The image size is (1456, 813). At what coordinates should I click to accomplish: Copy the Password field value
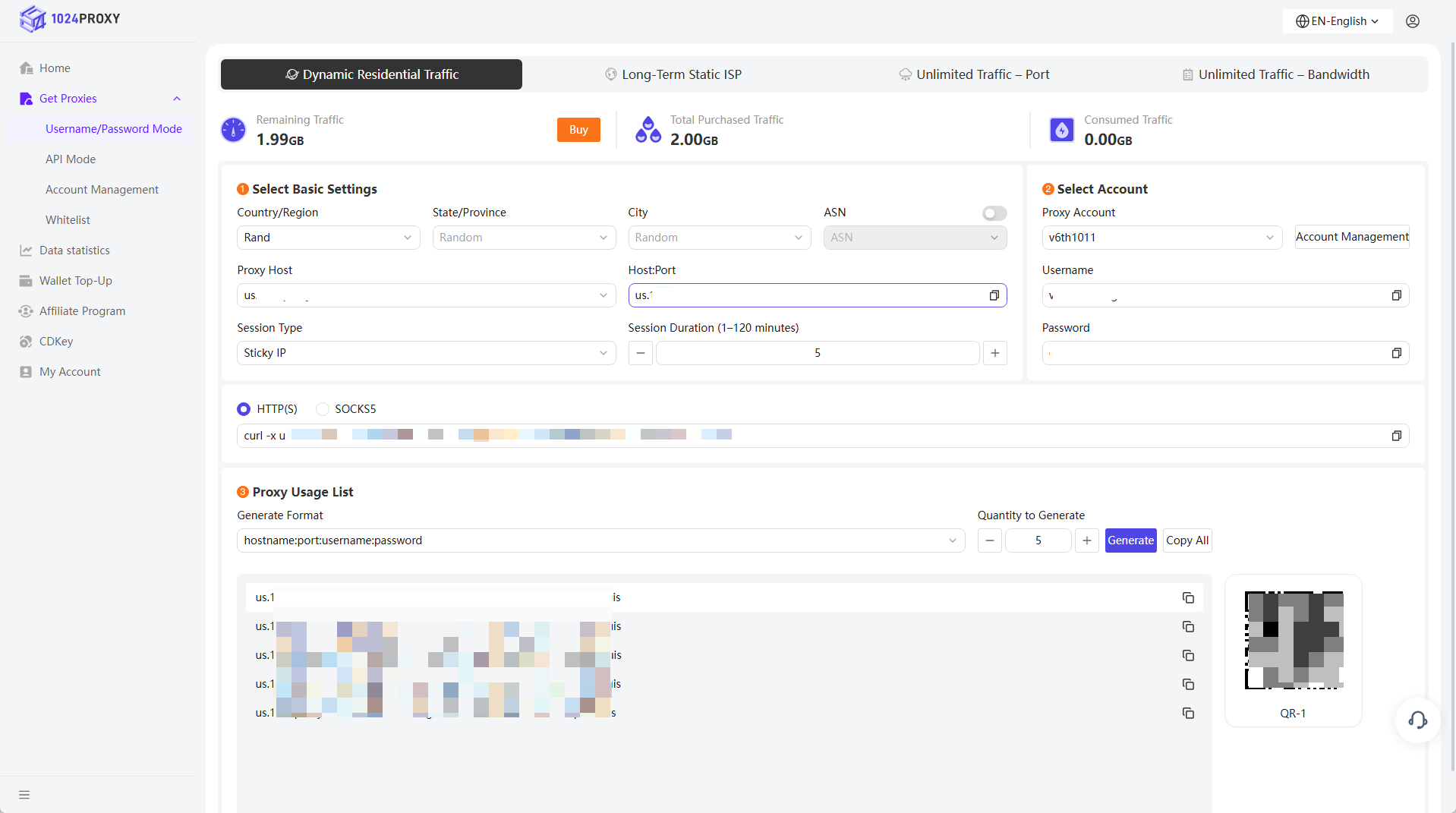click(1396, 353)
